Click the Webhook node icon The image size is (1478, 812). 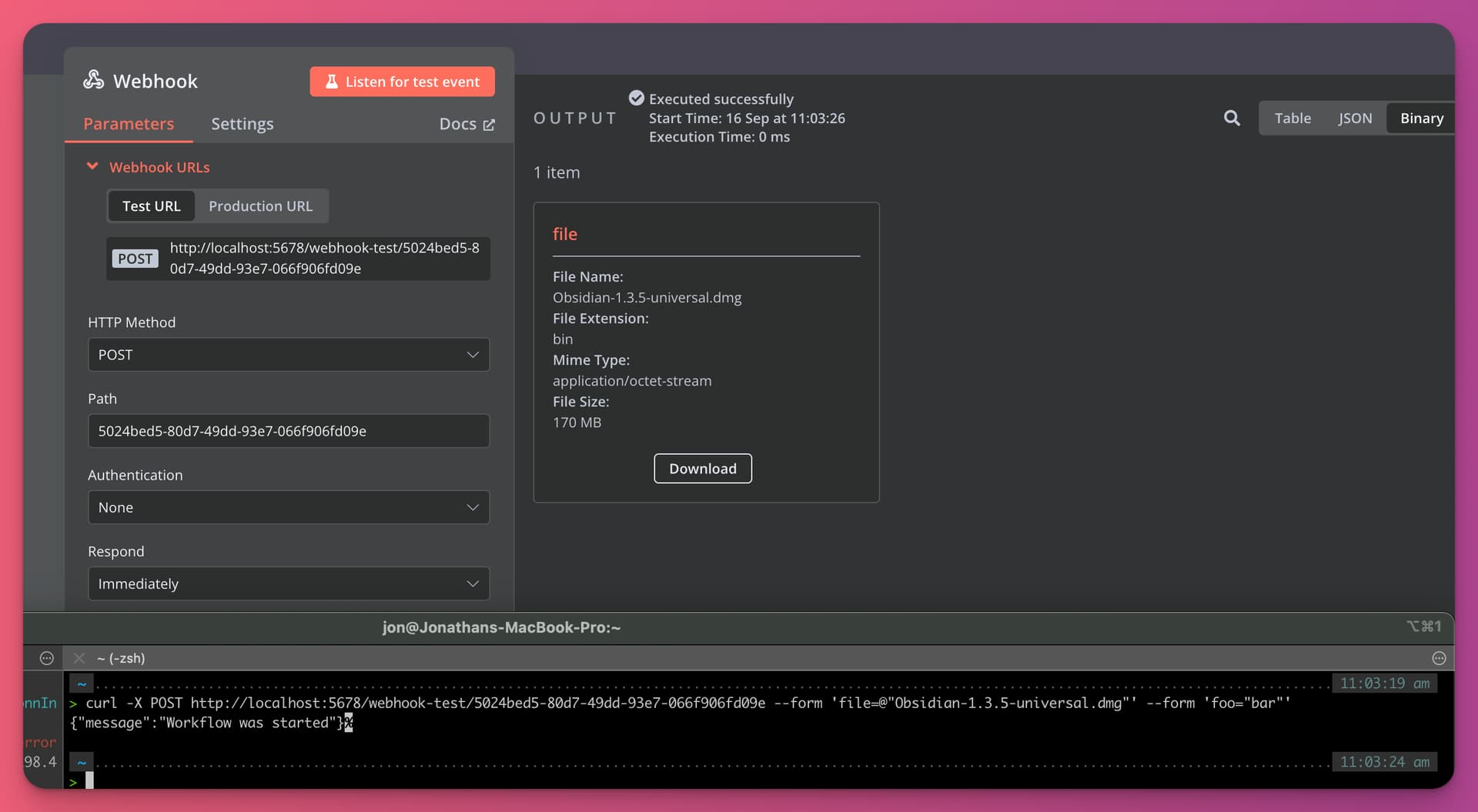tap(93, 80)
